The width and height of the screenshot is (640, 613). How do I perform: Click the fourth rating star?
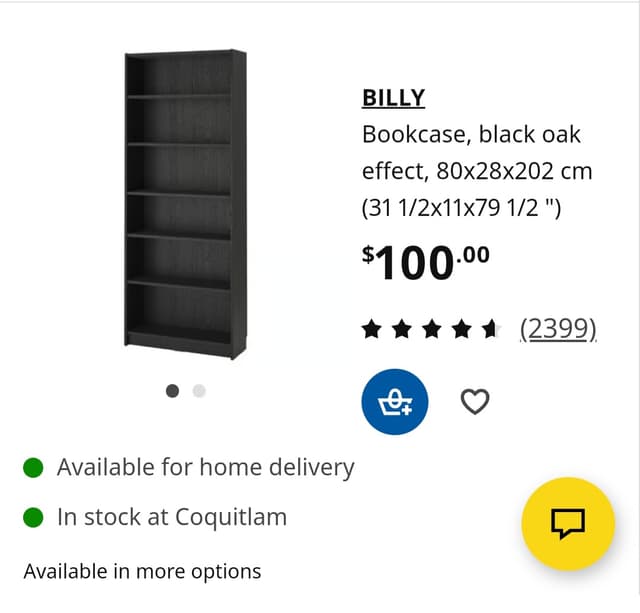(462, 329)
